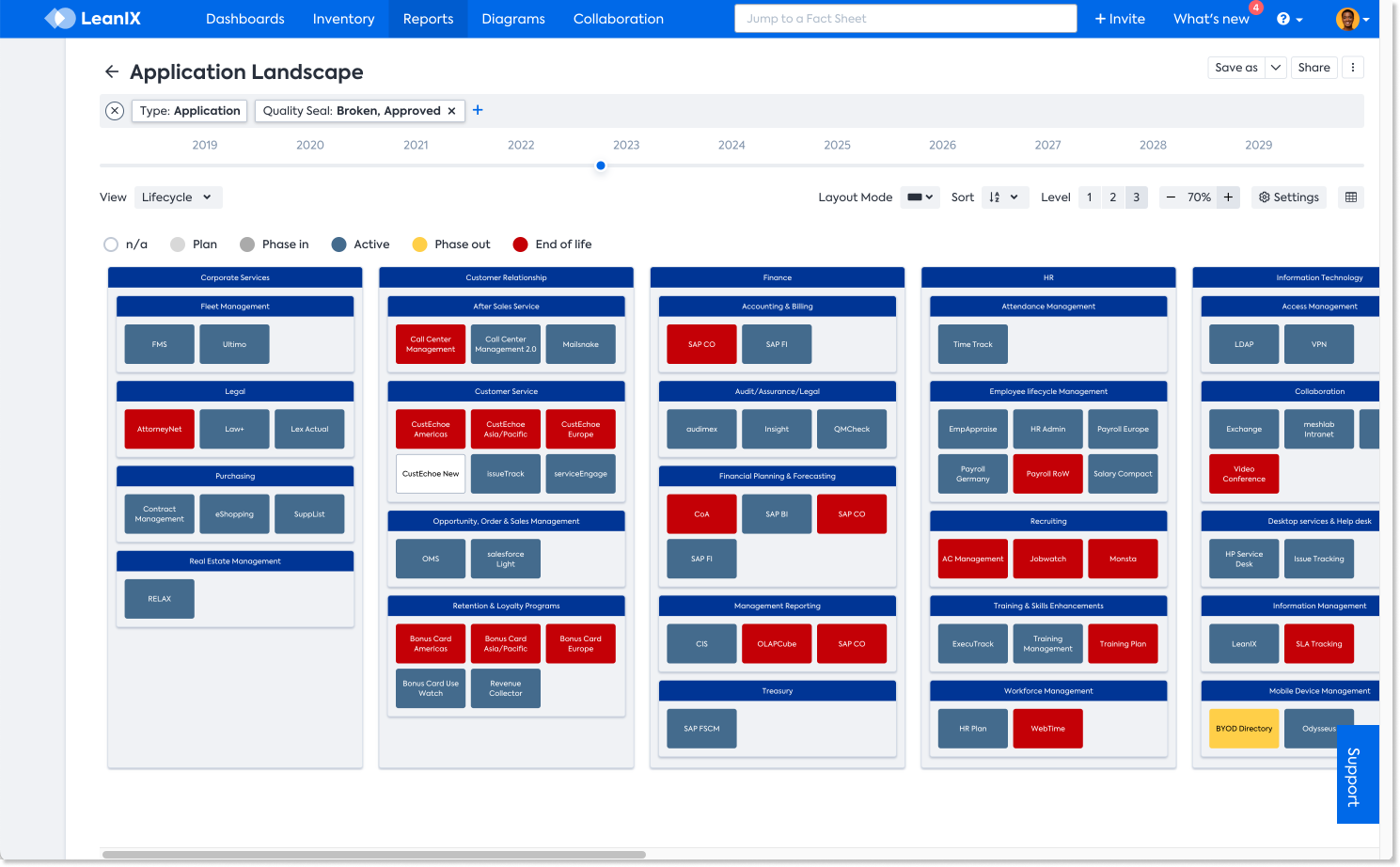Open the Corporate Services header
1400x867 pixels.
click(235, 277)
